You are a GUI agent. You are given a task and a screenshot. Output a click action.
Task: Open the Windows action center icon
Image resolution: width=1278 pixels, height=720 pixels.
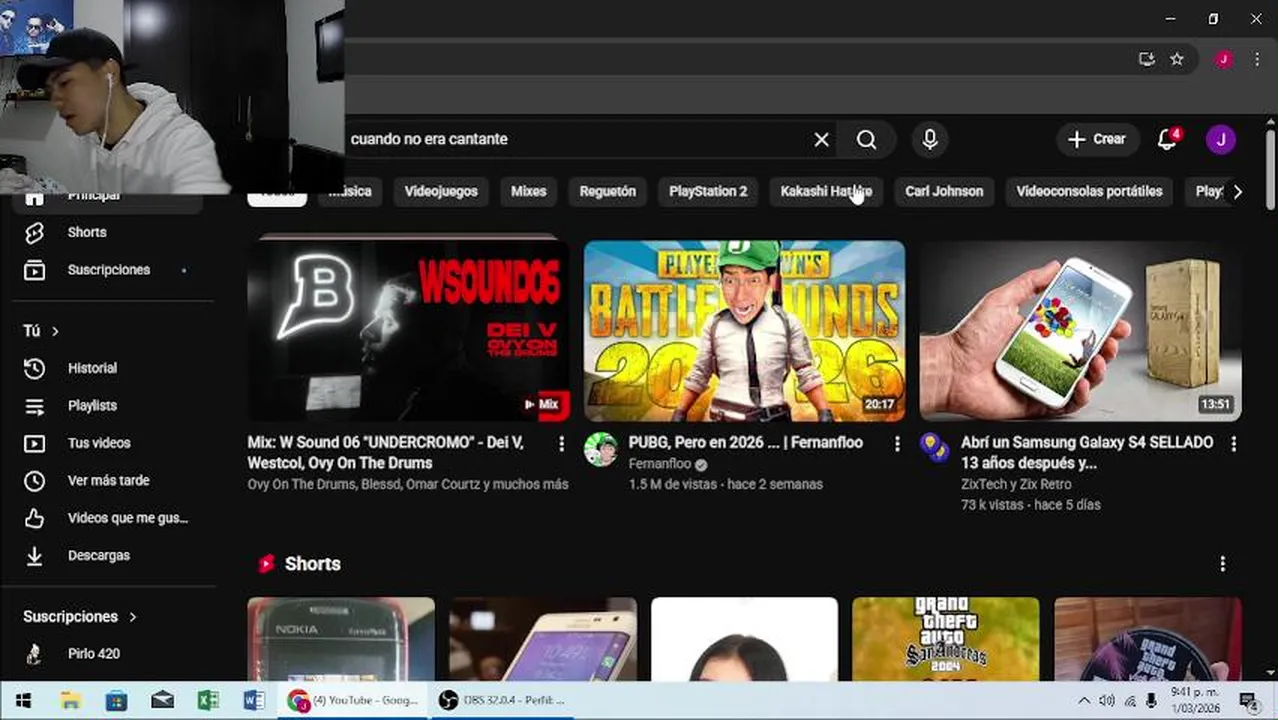coord(1248,701)
